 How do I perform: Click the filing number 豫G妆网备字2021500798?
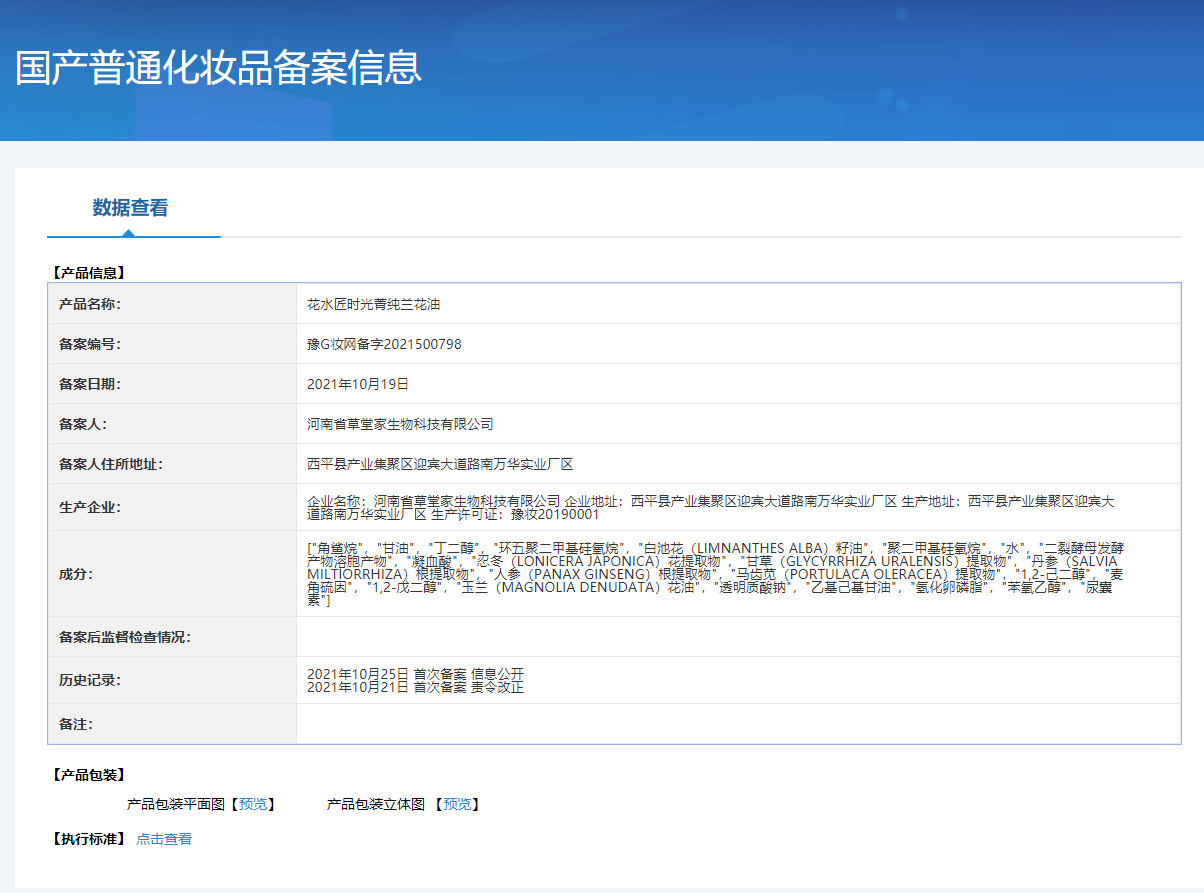point(384,344)
